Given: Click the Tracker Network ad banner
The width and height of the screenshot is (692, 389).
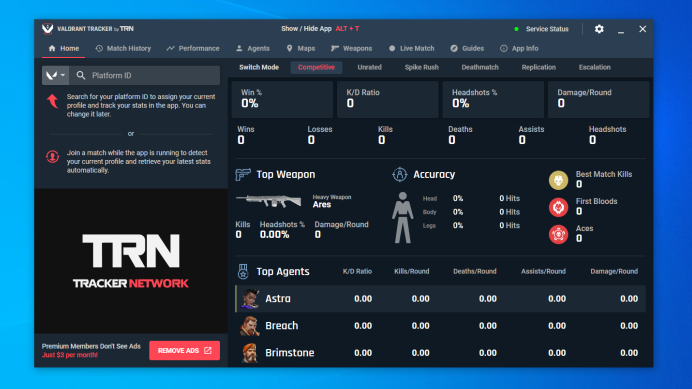Looking at the screenshot, I should 131,261.
